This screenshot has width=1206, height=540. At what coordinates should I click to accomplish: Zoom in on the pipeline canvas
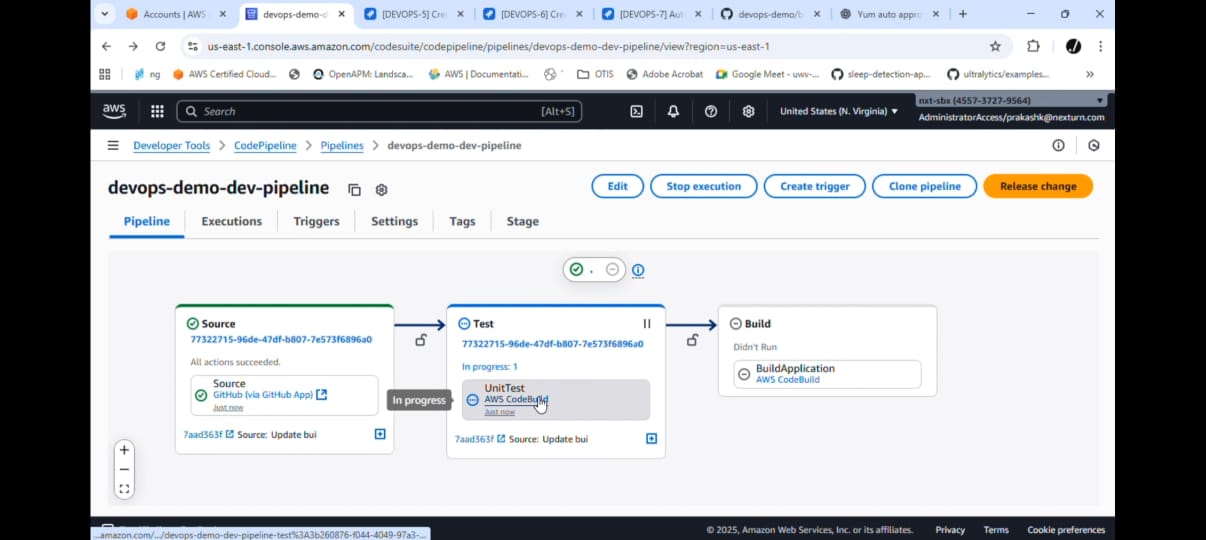click(124, 450)
